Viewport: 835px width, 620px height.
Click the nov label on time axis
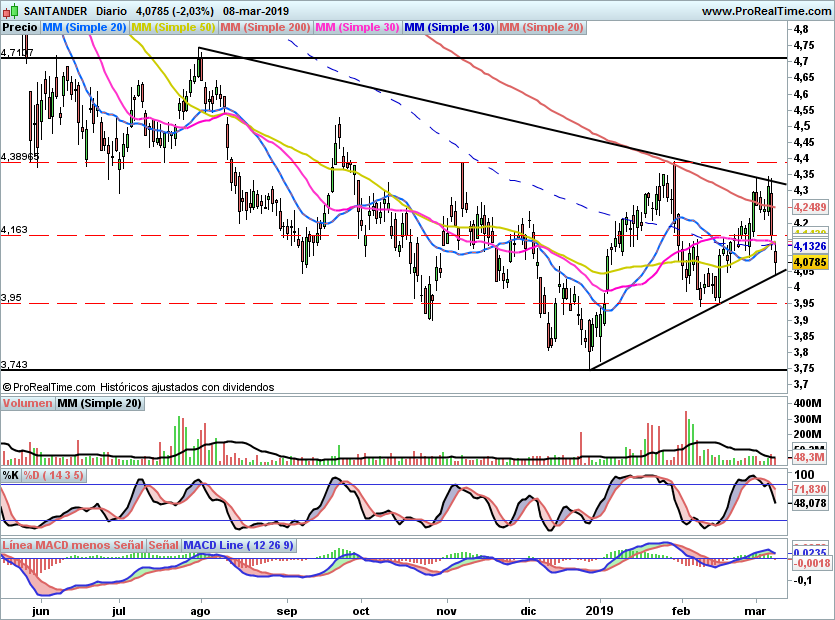click(x=446, y=611)
